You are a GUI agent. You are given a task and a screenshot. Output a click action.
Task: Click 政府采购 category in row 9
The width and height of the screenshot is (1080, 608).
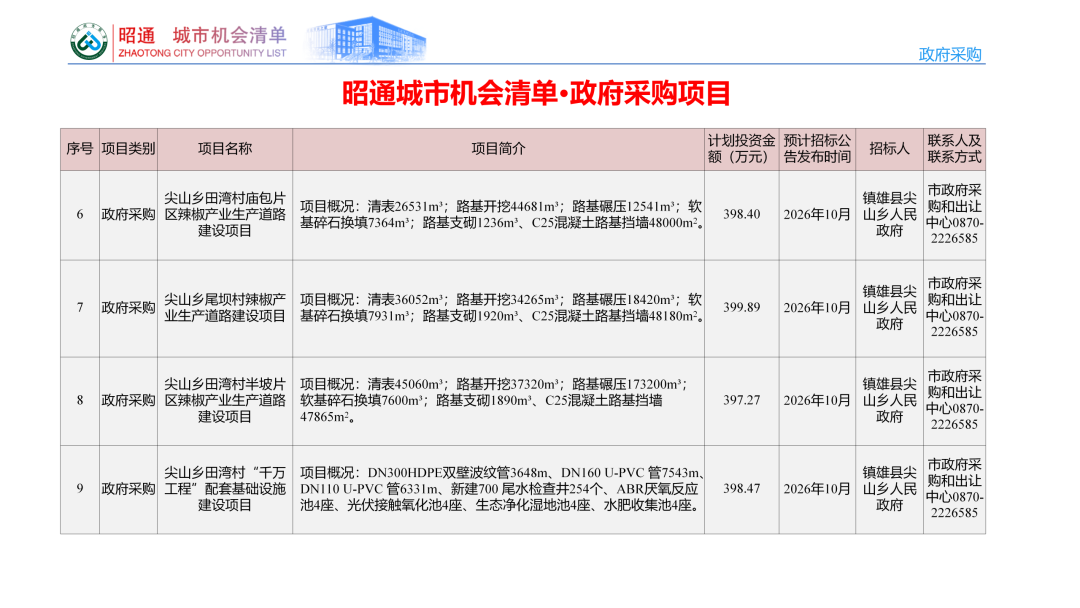[128, 489]
